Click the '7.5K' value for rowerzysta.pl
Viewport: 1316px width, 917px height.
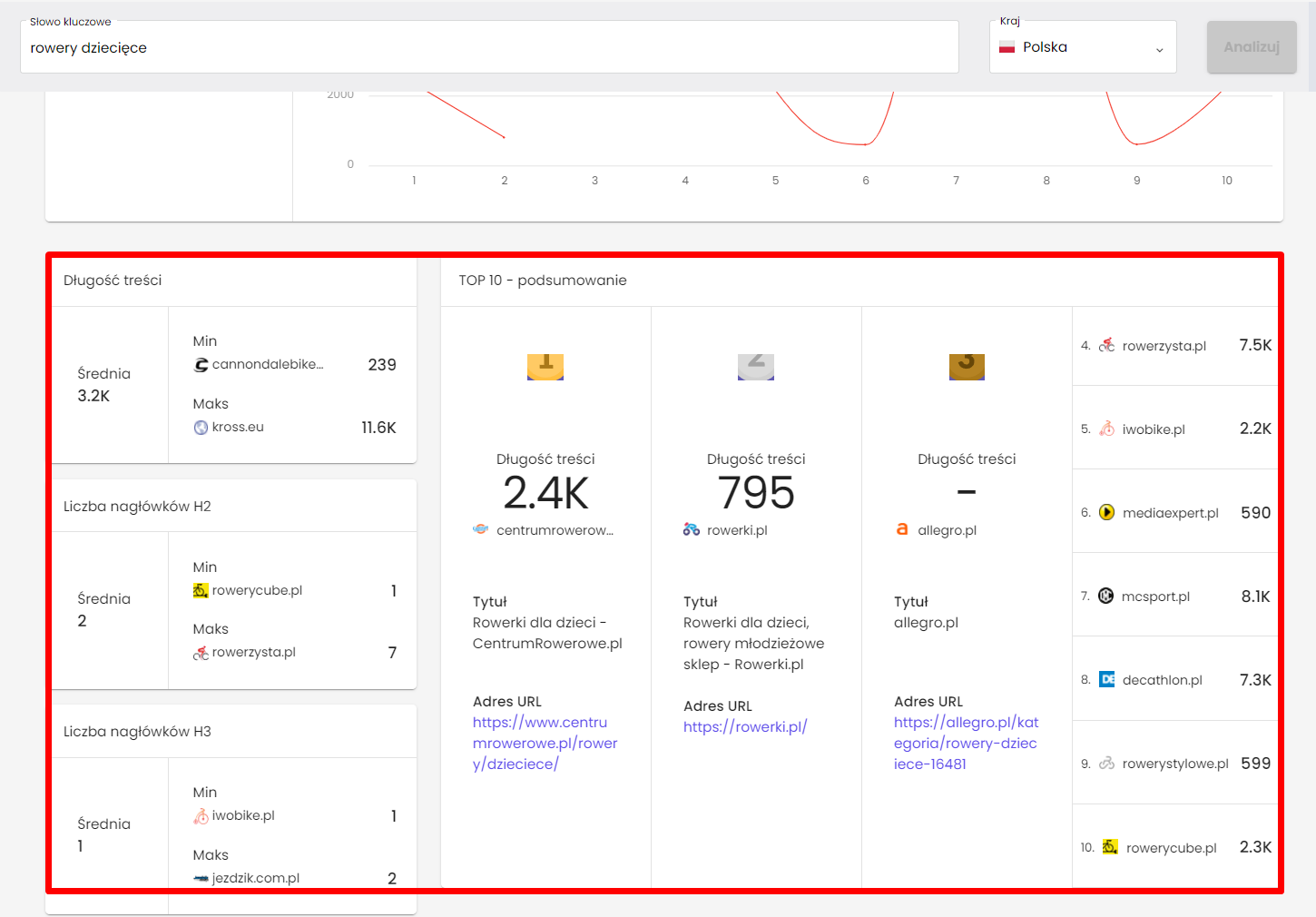click(1255, 345)
